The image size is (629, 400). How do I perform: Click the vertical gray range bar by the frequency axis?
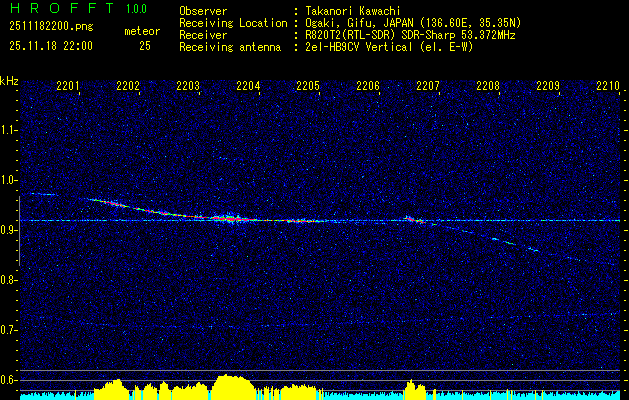pyautogui.click(x=19, y=231)
